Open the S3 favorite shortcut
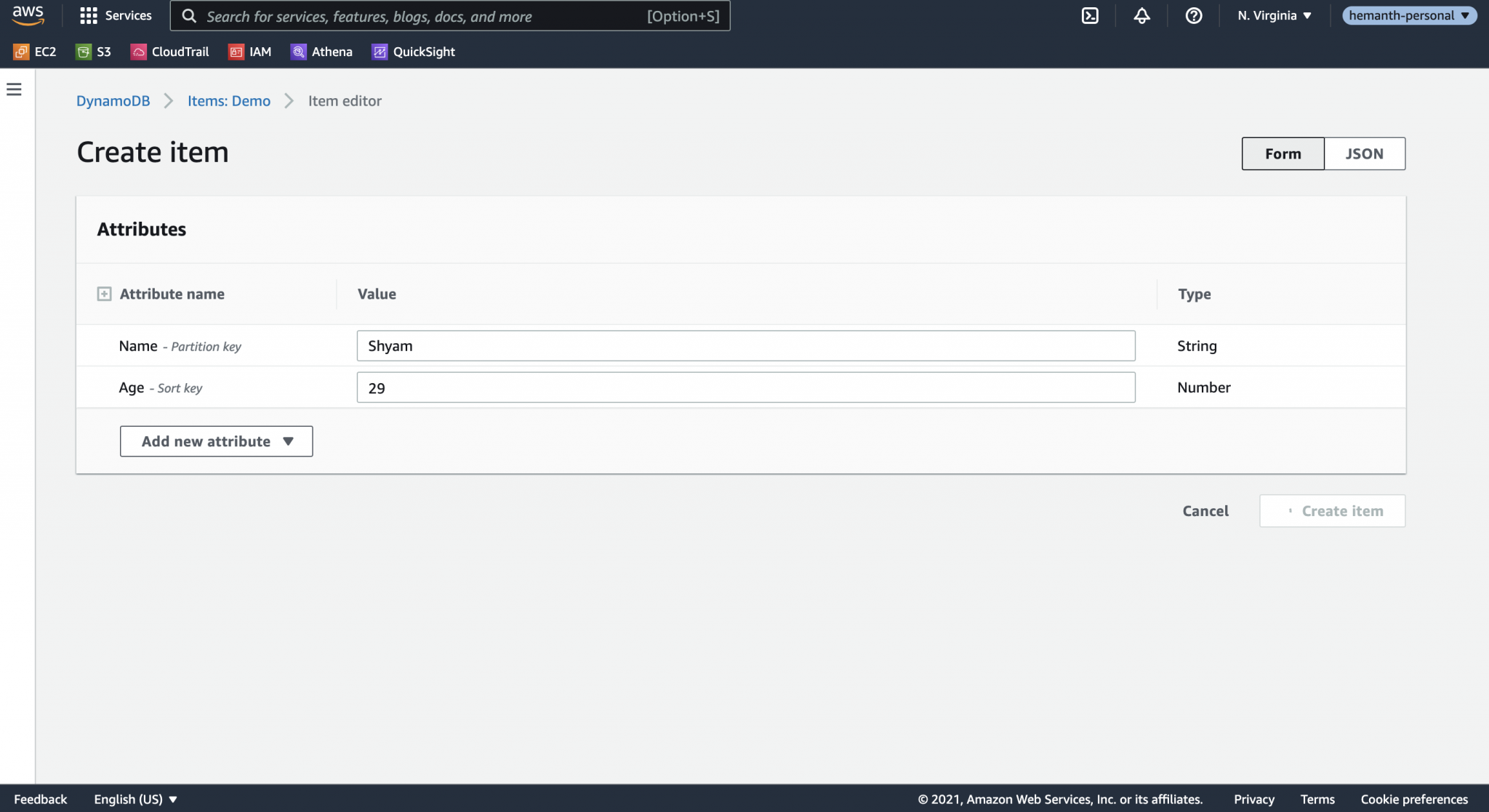 pyautogui.click(x=92, y=51)
